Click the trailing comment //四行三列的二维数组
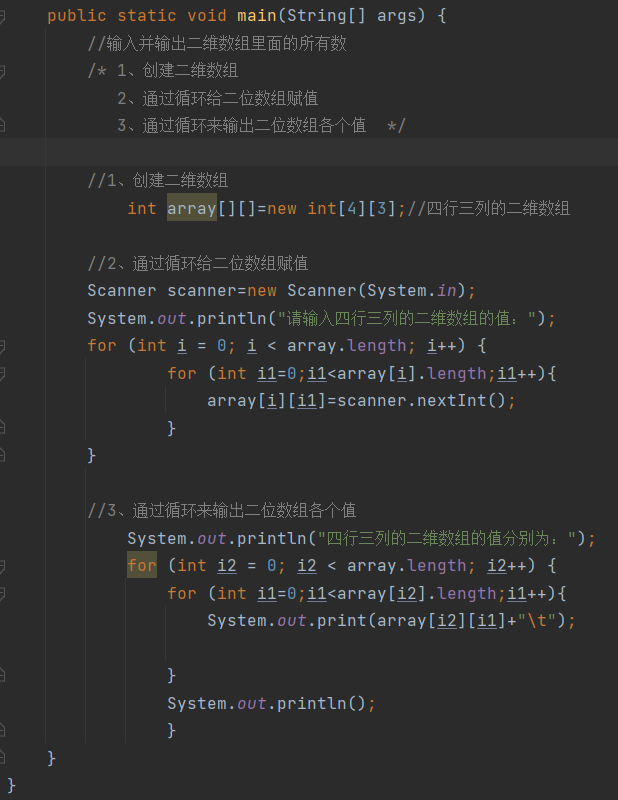Image resolution: width=618 pixels, height=800 pixels. tap(488, 208)
